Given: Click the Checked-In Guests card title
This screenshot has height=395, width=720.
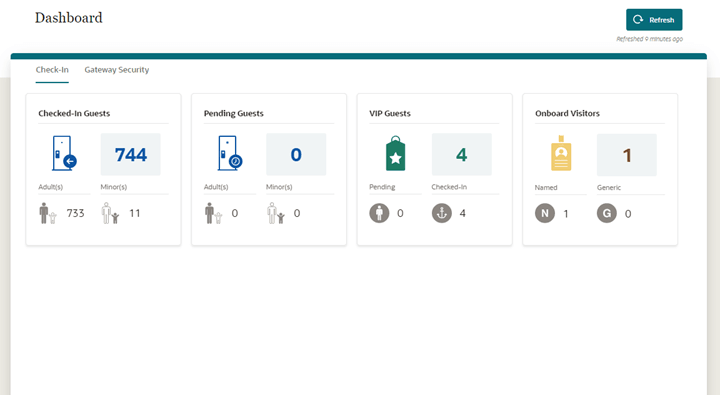Looking at the screenshot, I should click(74, 113).
